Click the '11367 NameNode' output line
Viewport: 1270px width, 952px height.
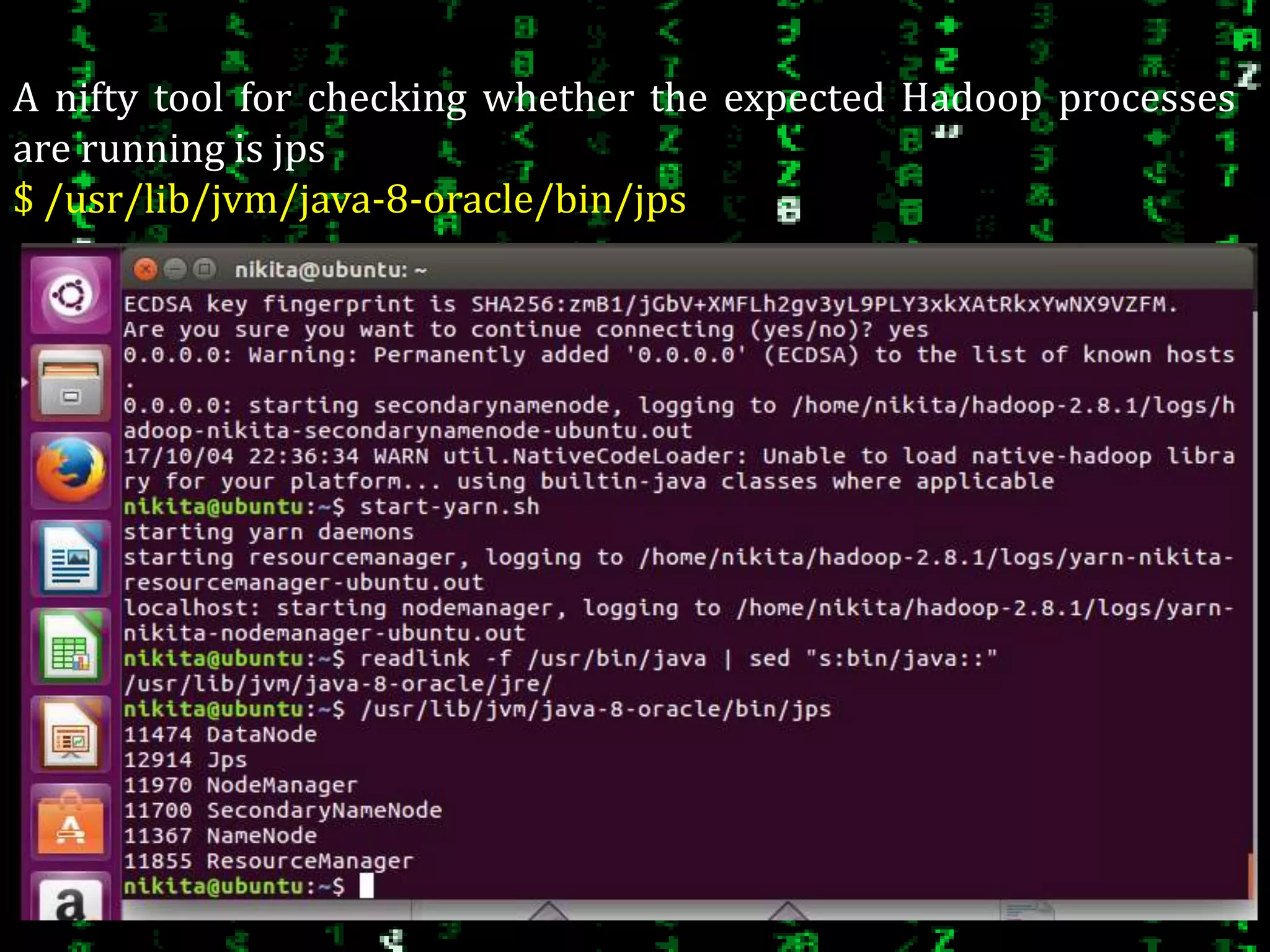pyautogui.click(x=220, y=836)
